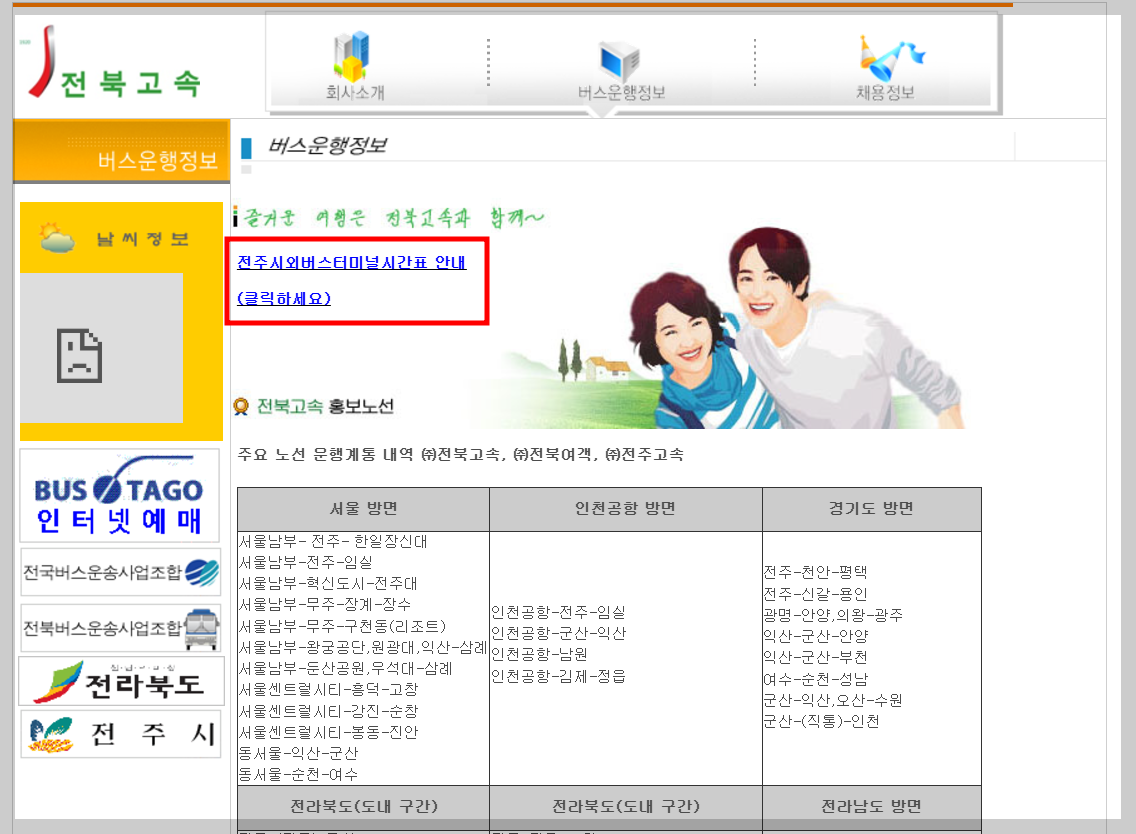Select route 전주-신갈-용인
Viewport: 1136px width, 834px height.
tap(815, 594)
